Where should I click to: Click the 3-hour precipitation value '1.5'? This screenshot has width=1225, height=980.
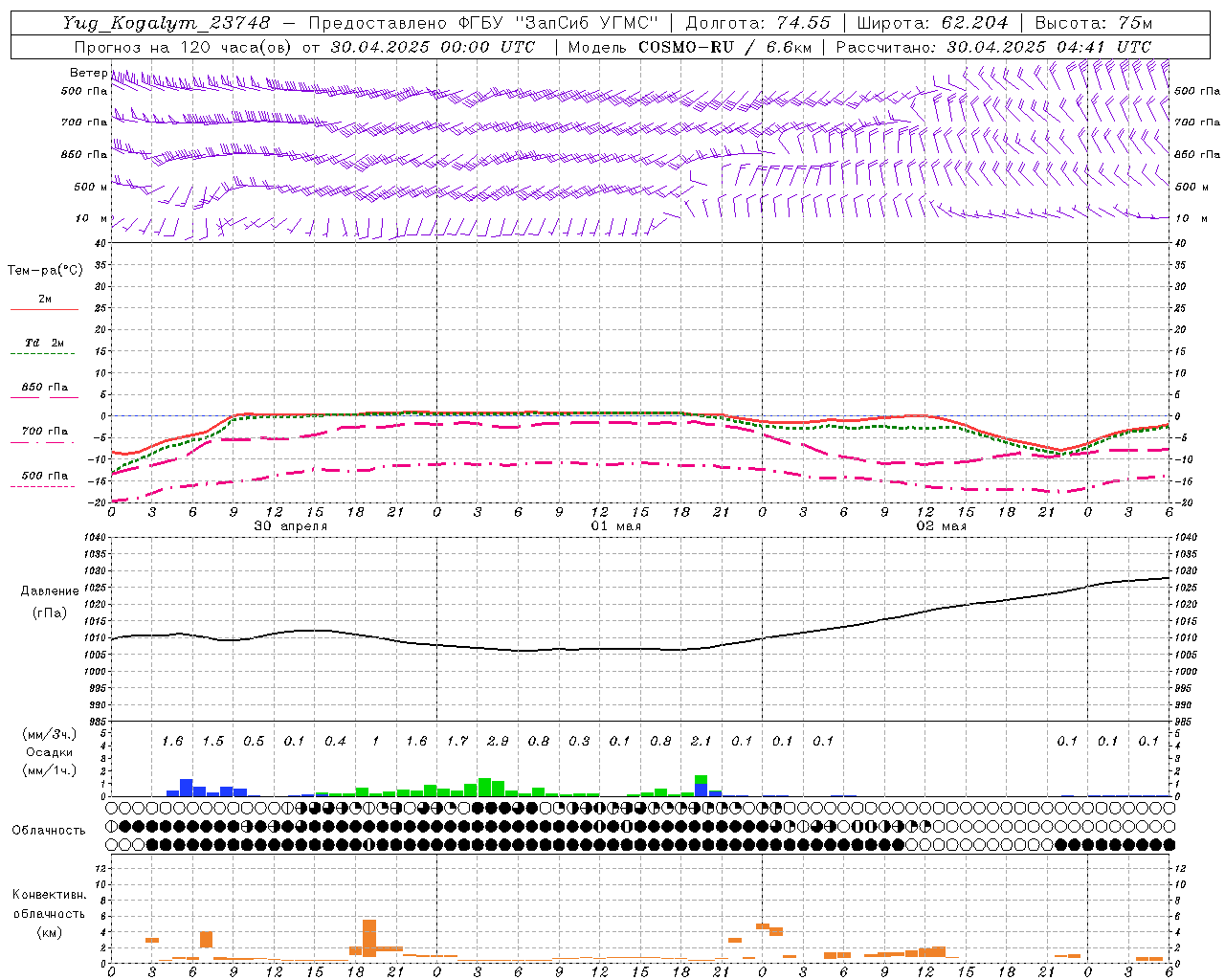[x=212, y=742]
